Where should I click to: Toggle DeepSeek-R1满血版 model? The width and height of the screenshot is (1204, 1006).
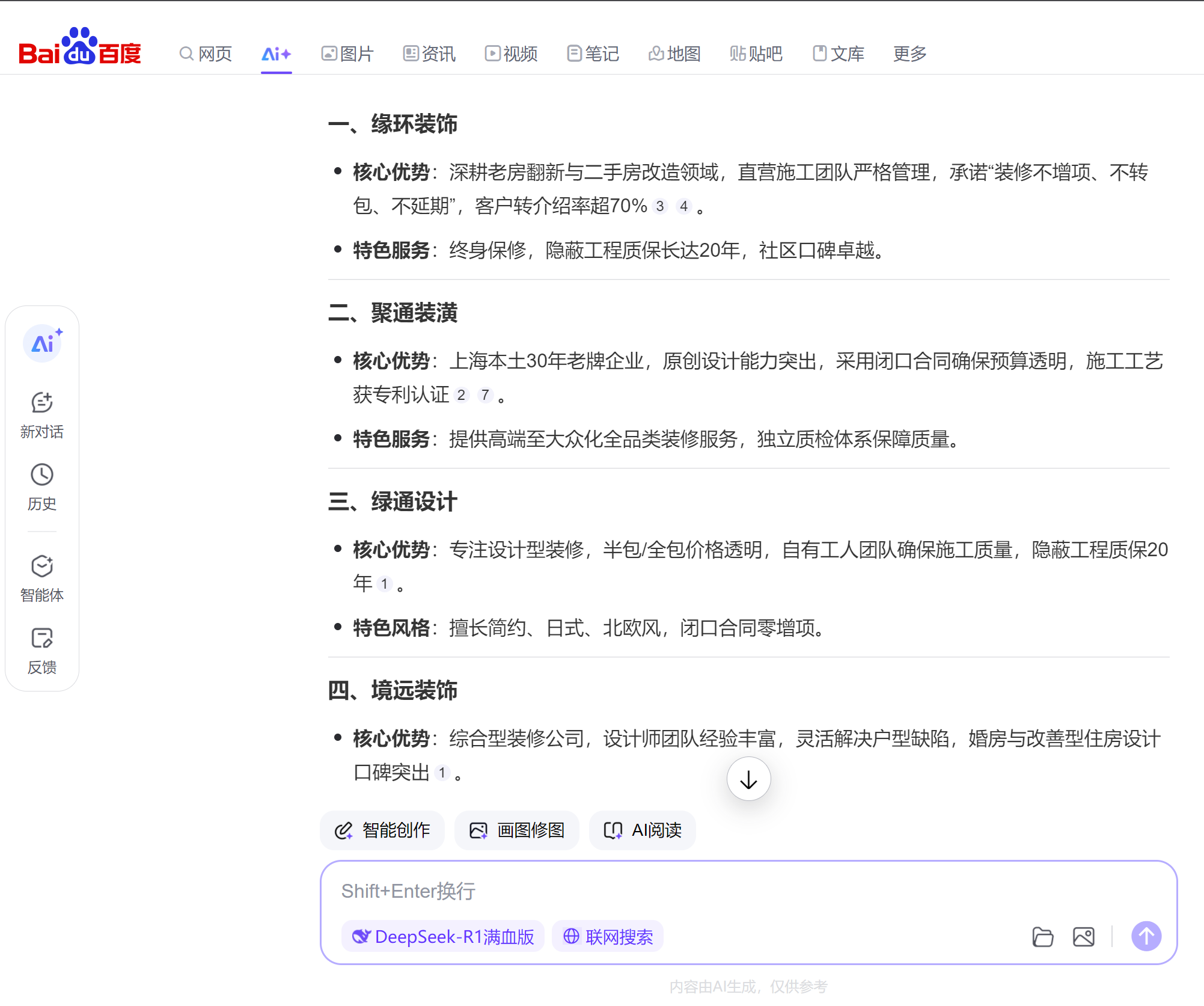pyautogui.click(x=443, y=937)
